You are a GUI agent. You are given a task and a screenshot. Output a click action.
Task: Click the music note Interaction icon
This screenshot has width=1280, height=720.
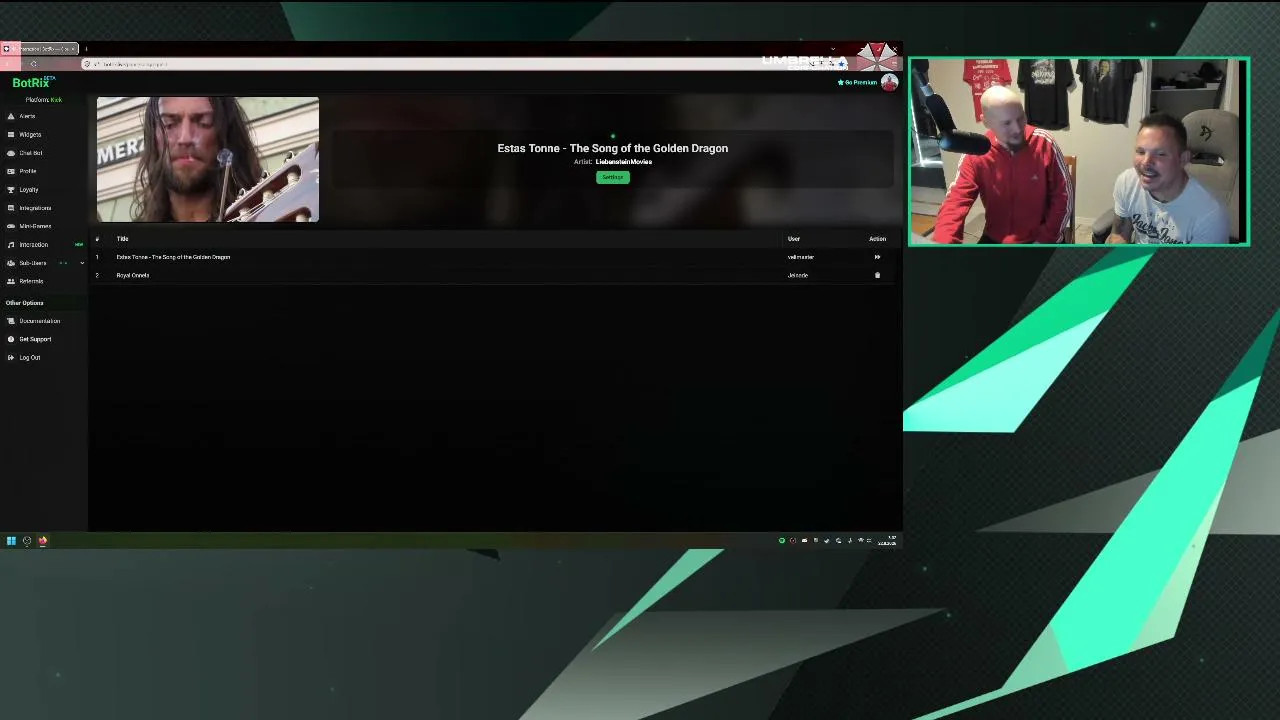click(11, 245)
